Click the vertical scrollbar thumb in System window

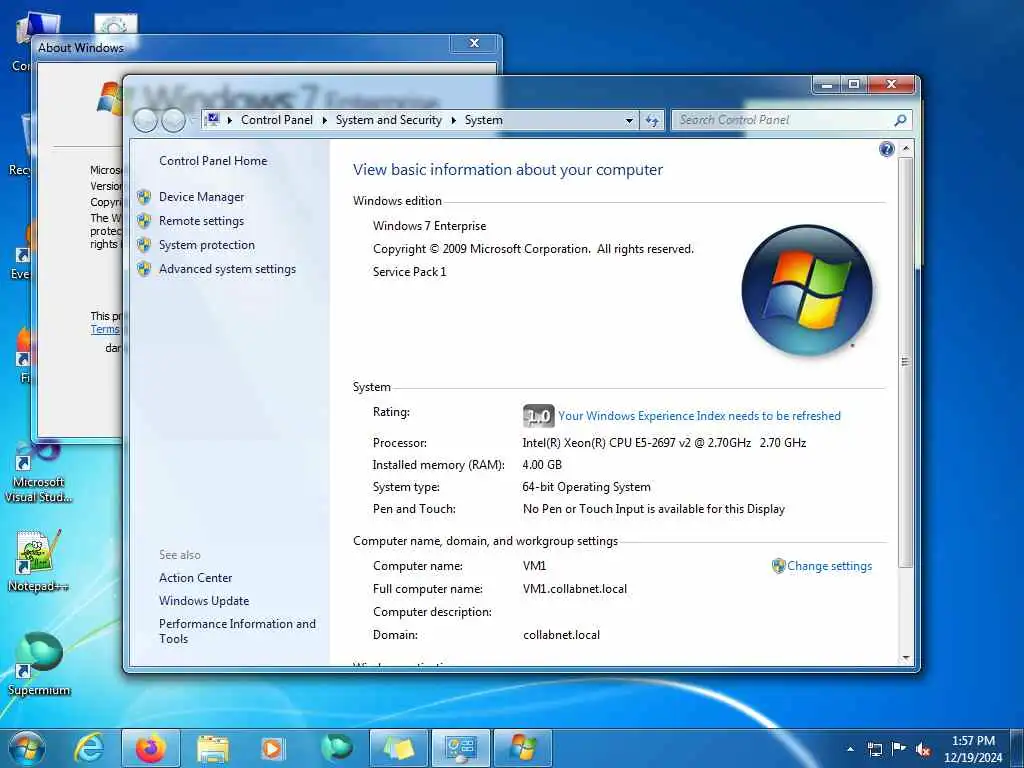[x=905, y=362]
